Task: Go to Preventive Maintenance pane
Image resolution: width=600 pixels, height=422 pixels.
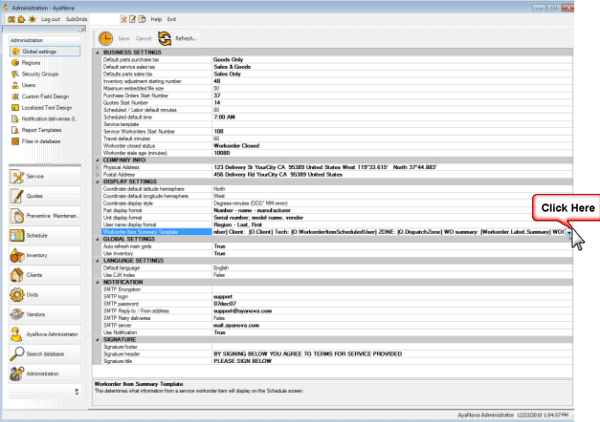Action: pyautogui.click(x=45, y=216)
